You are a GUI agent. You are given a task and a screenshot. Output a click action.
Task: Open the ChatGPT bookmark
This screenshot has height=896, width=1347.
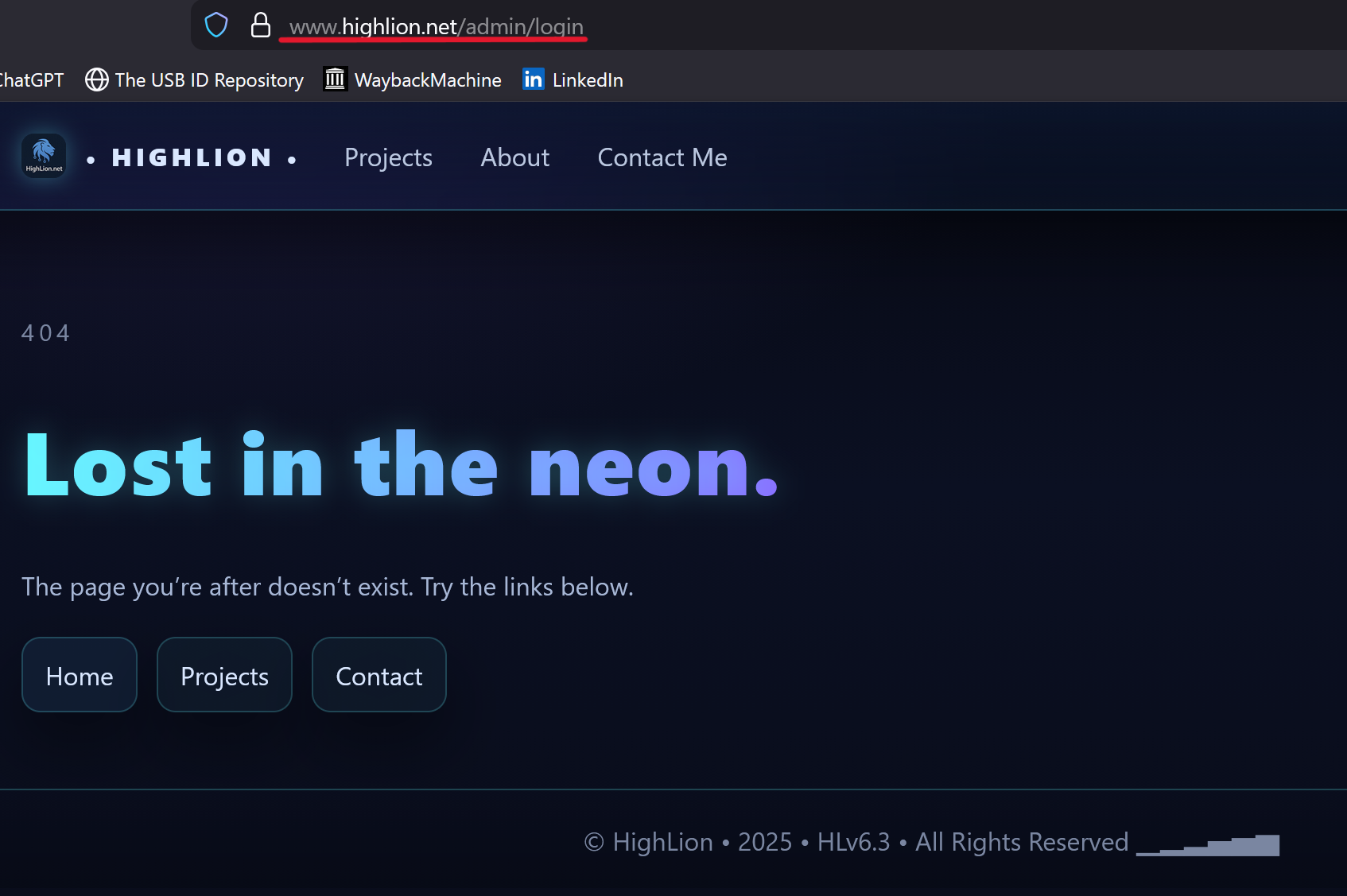(x=31, y=80)
